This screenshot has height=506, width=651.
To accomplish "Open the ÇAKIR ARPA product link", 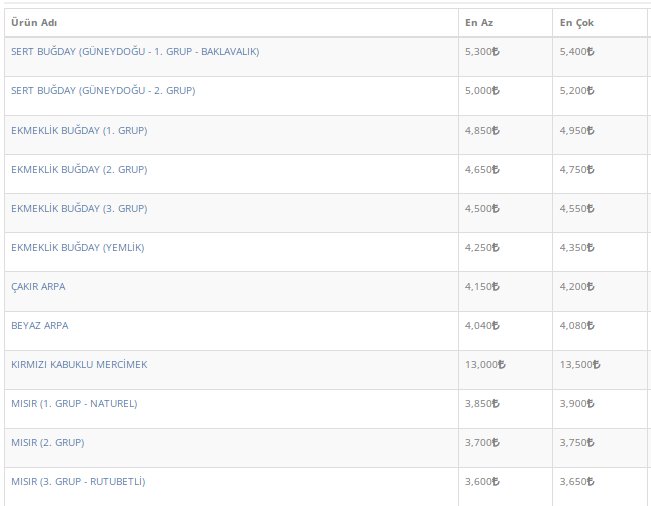I will click(39, 287).
